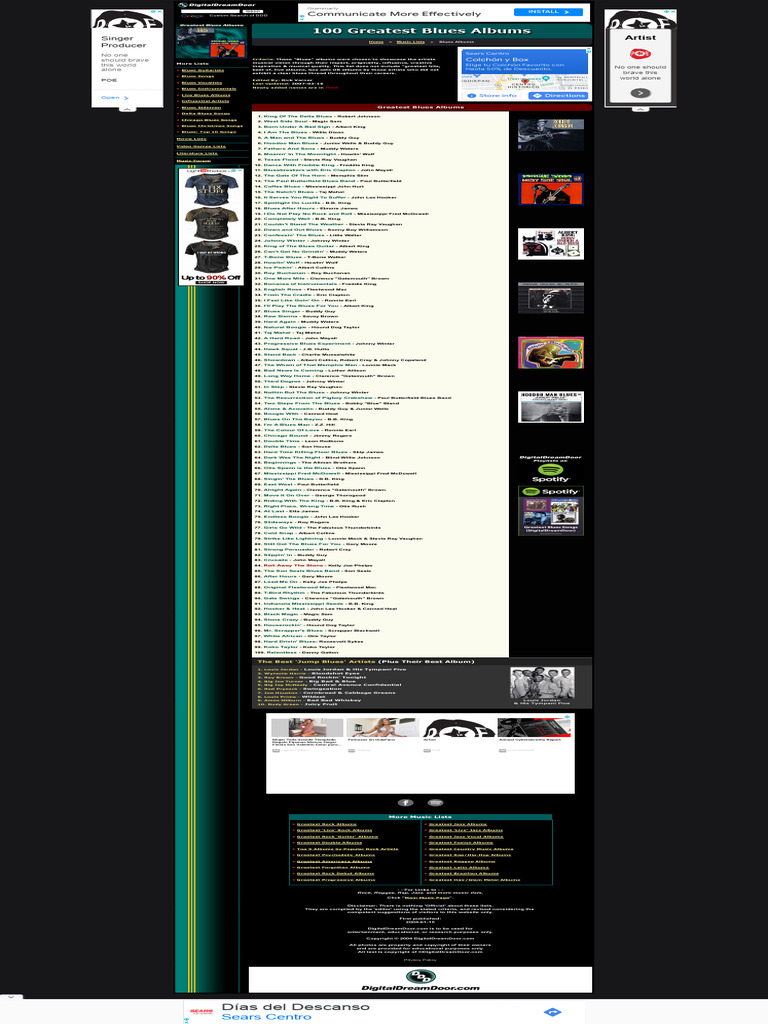The image size is (768, 1024).
Task: Open album 9, Texas Flood
Action: (x=281, y=159)
